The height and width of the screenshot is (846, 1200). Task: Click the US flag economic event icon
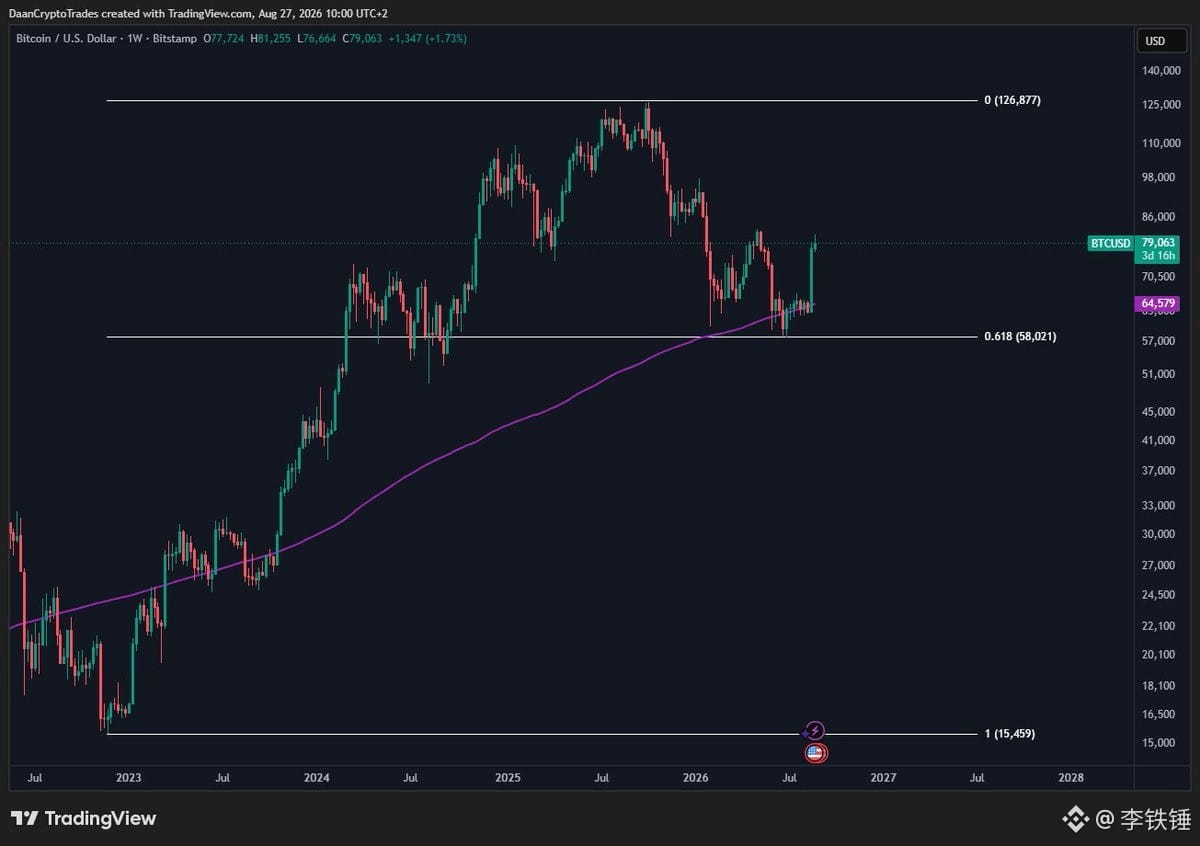tap(815, 753)
